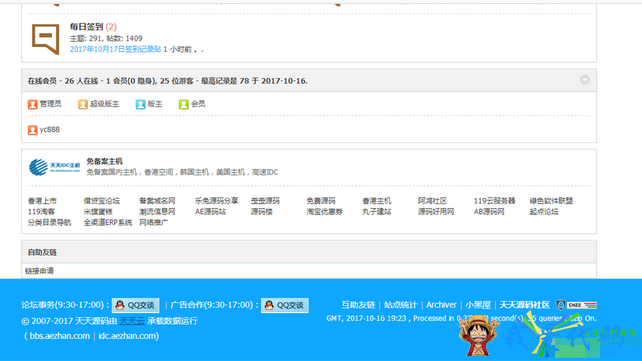Visit the 阿鸿社区 link
Screen dimensions: 642x361
pos(432,201)
